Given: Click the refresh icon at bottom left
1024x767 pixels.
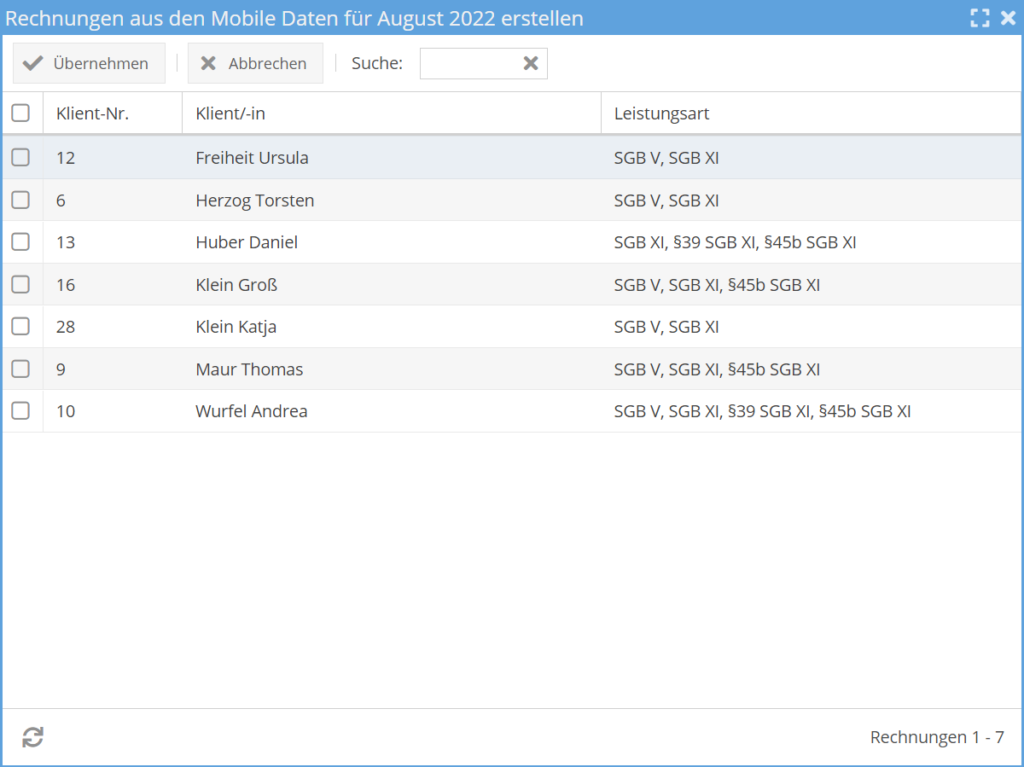Looking at the screenshot, I should click(33, 738).
